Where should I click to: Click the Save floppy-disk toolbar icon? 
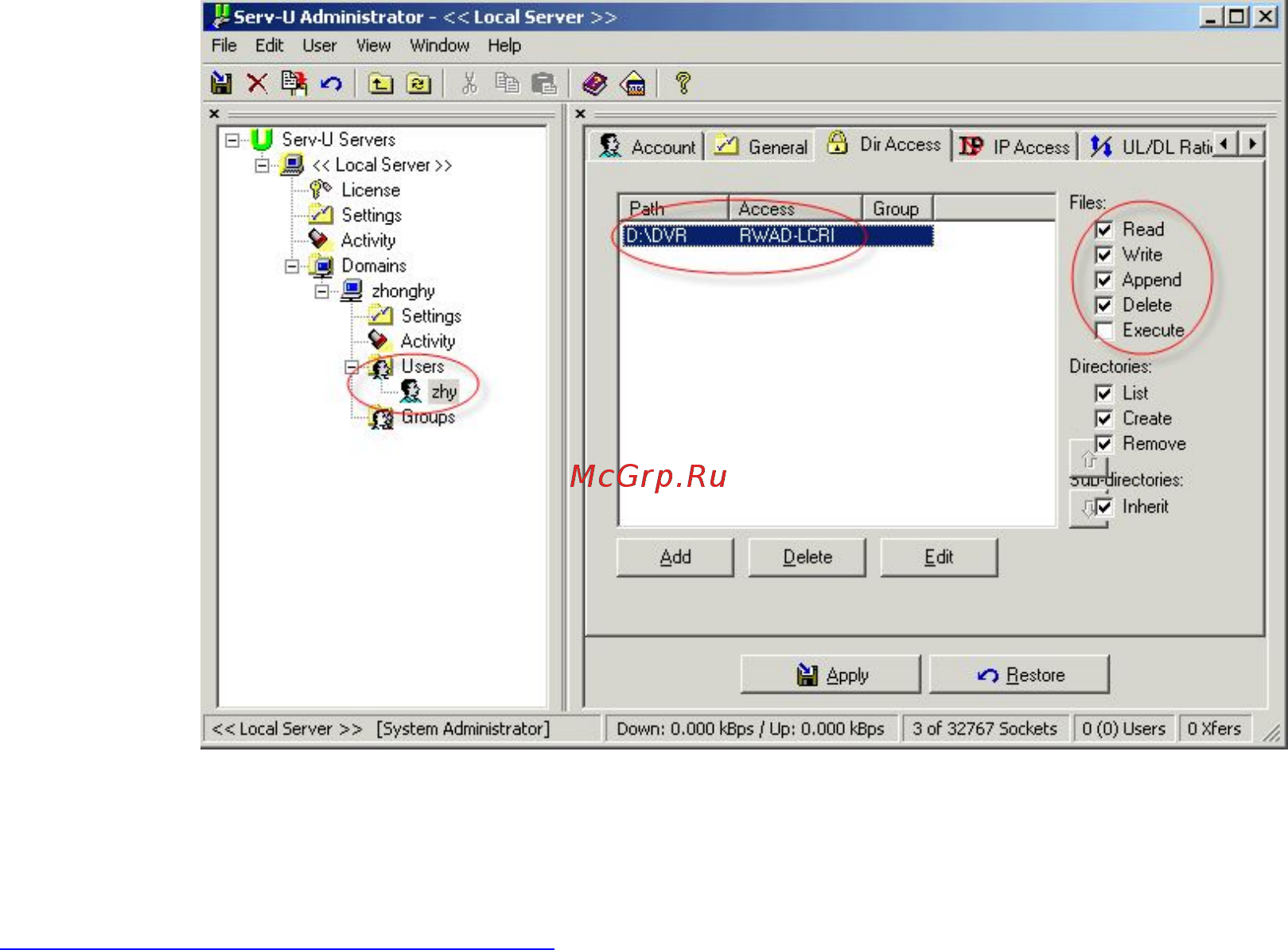[221, 83]
